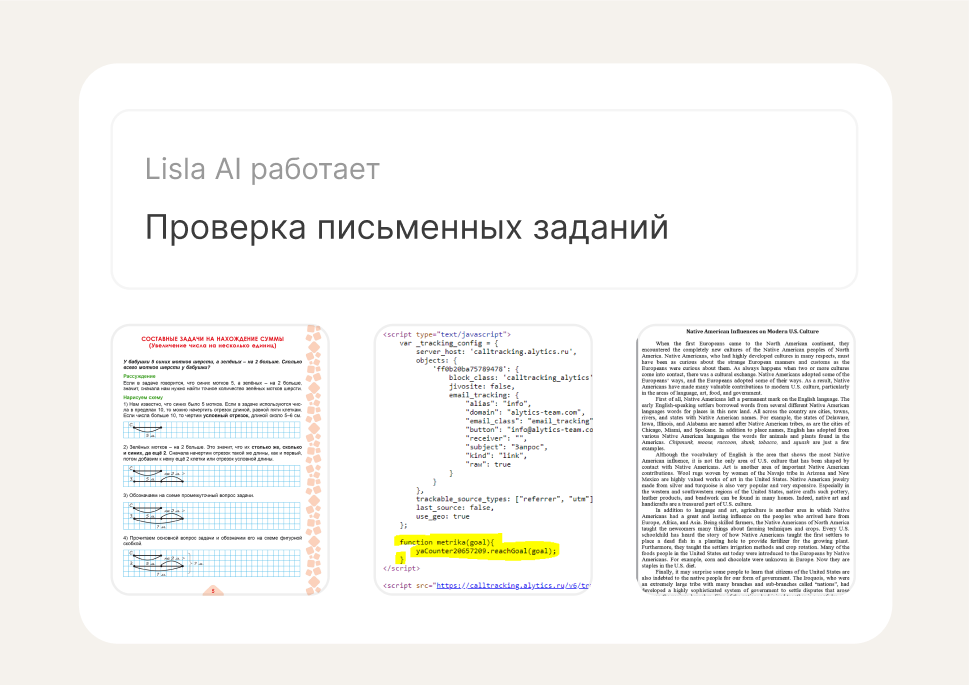Open the JavaScript code snippet thumbnail
The image size is (969, 685).
484,460
